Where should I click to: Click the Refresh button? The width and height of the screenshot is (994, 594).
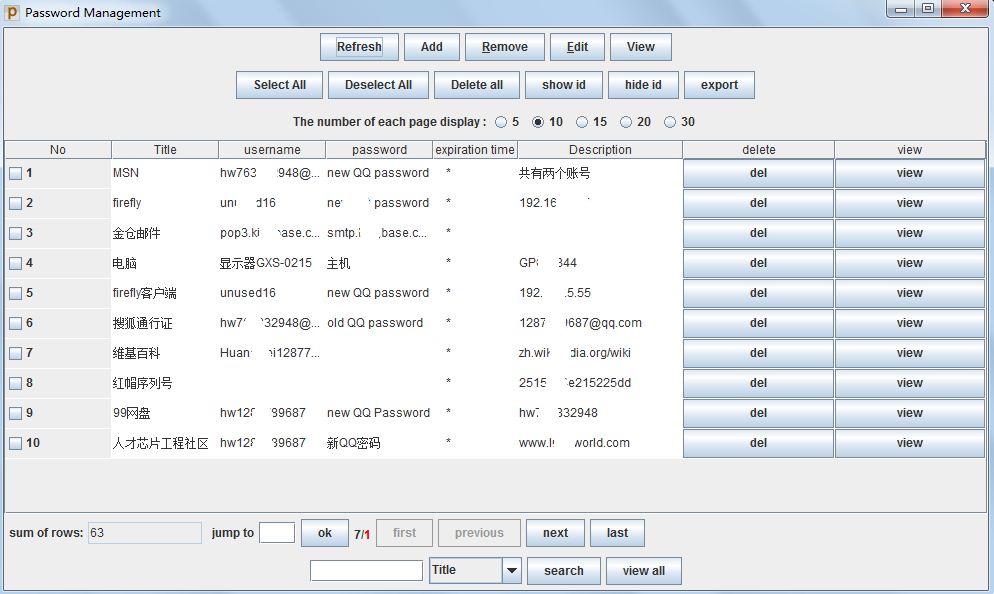click(359, 47)
